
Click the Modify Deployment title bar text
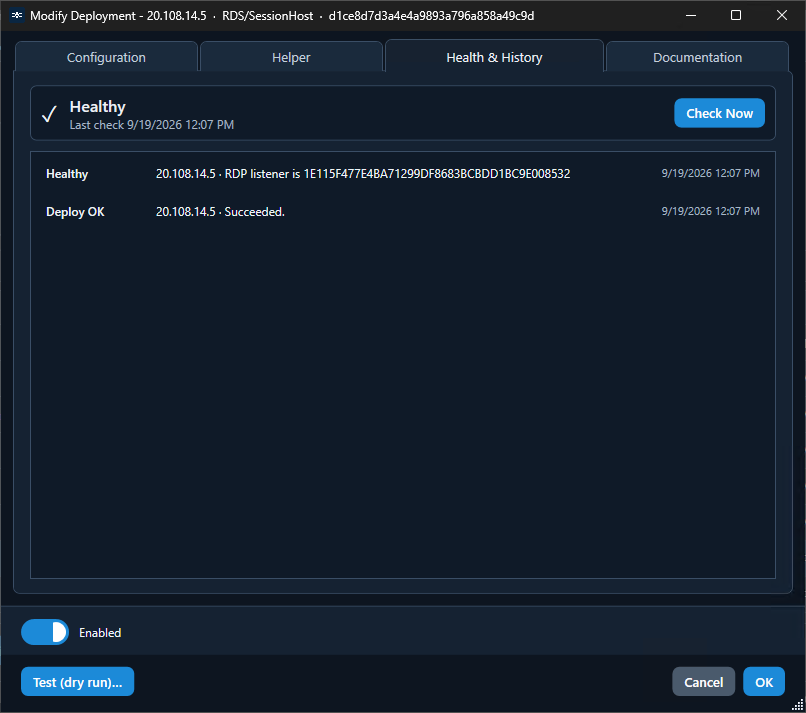point(282,16)
